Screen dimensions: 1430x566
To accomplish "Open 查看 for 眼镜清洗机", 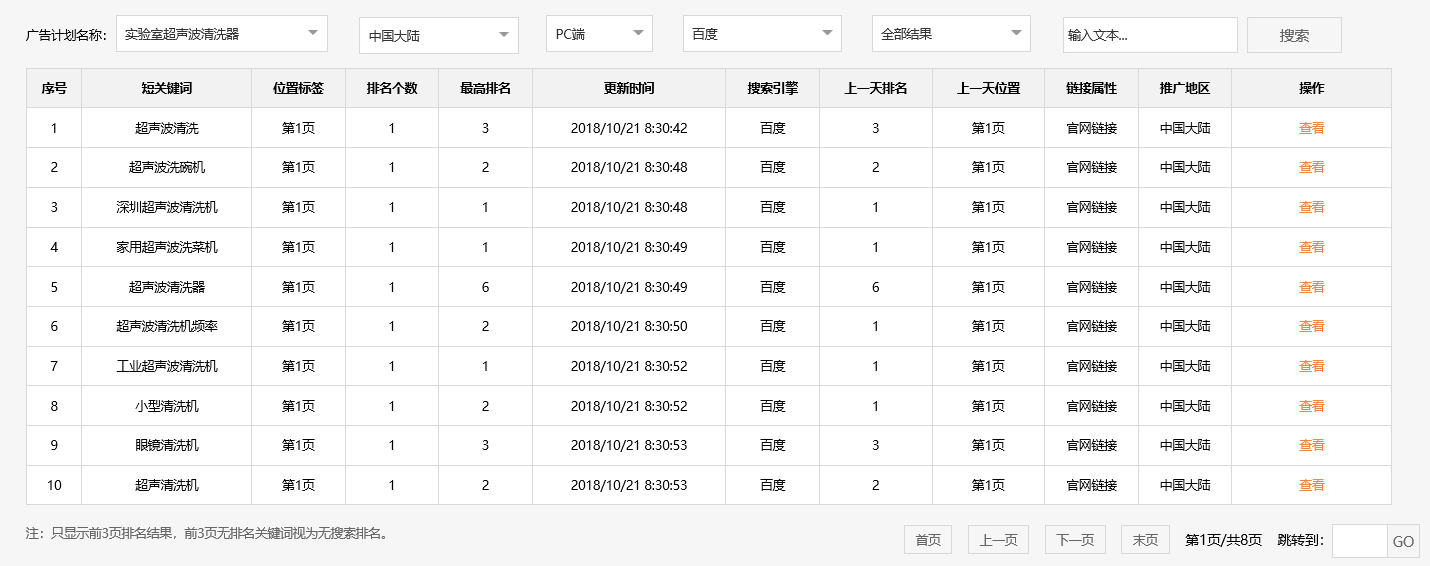I will pyautogui.click(x=1311, y=445).
